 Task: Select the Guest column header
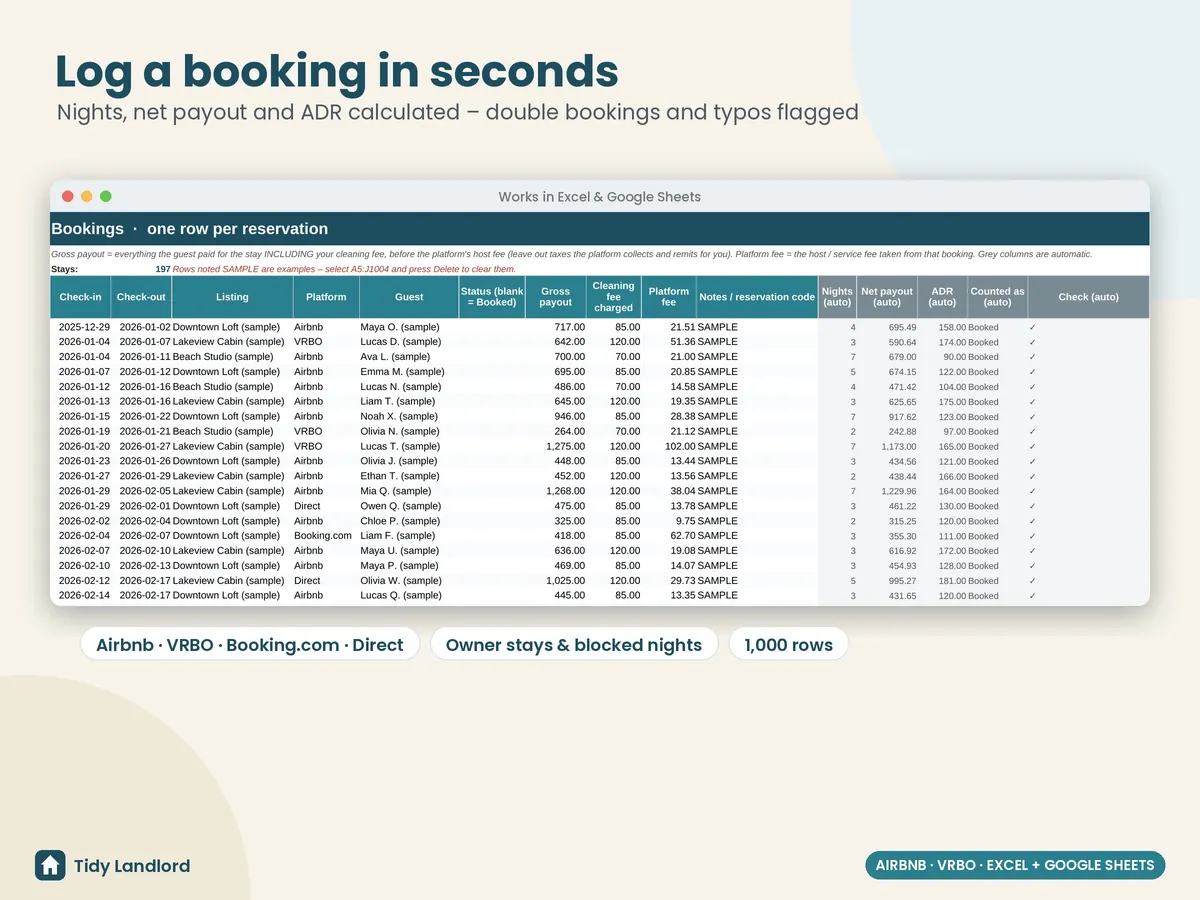(408, 297)
